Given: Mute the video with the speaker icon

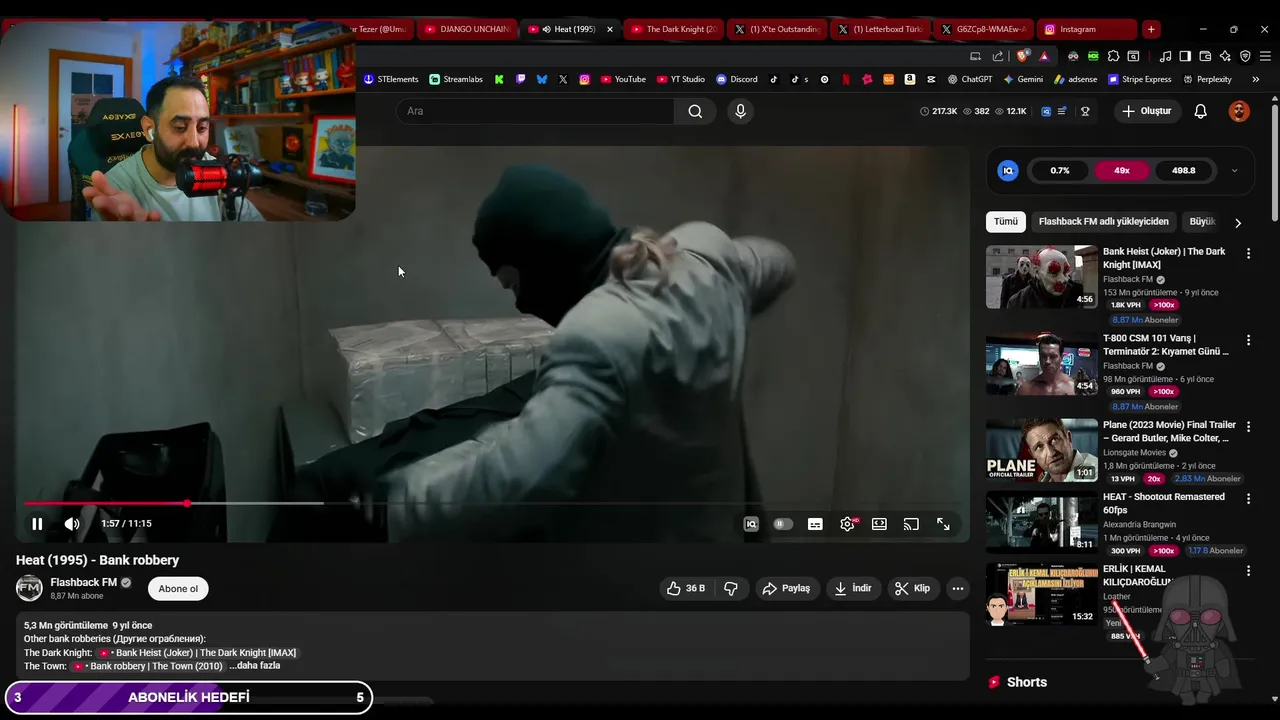Looking at the screenshot, I should pyautogui.click(x=72, y=524).
